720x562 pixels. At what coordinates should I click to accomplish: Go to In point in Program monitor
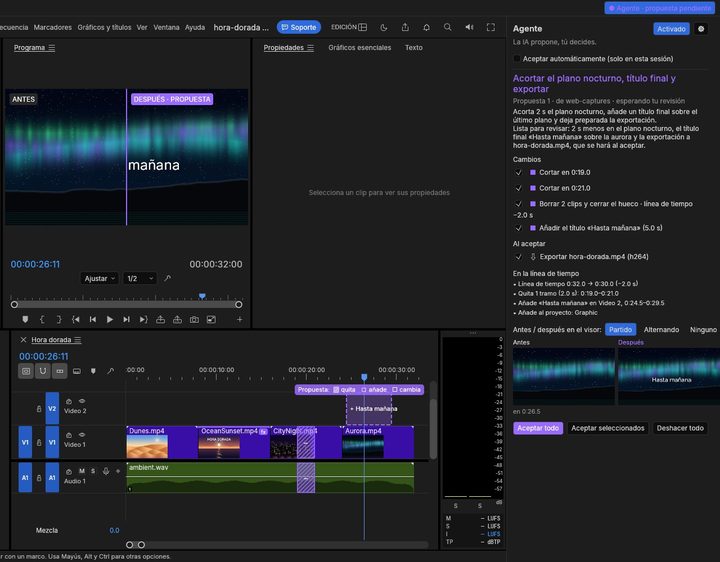76,320
